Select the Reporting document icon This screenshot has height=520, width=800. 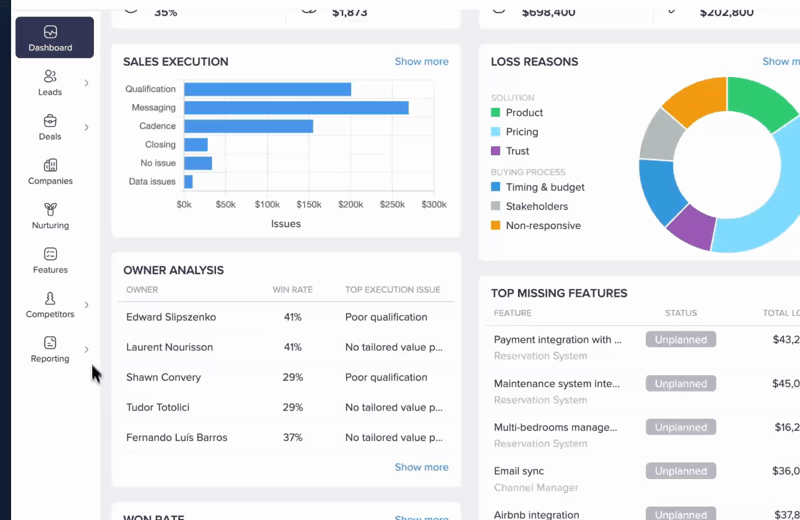[x=50, y=343]
